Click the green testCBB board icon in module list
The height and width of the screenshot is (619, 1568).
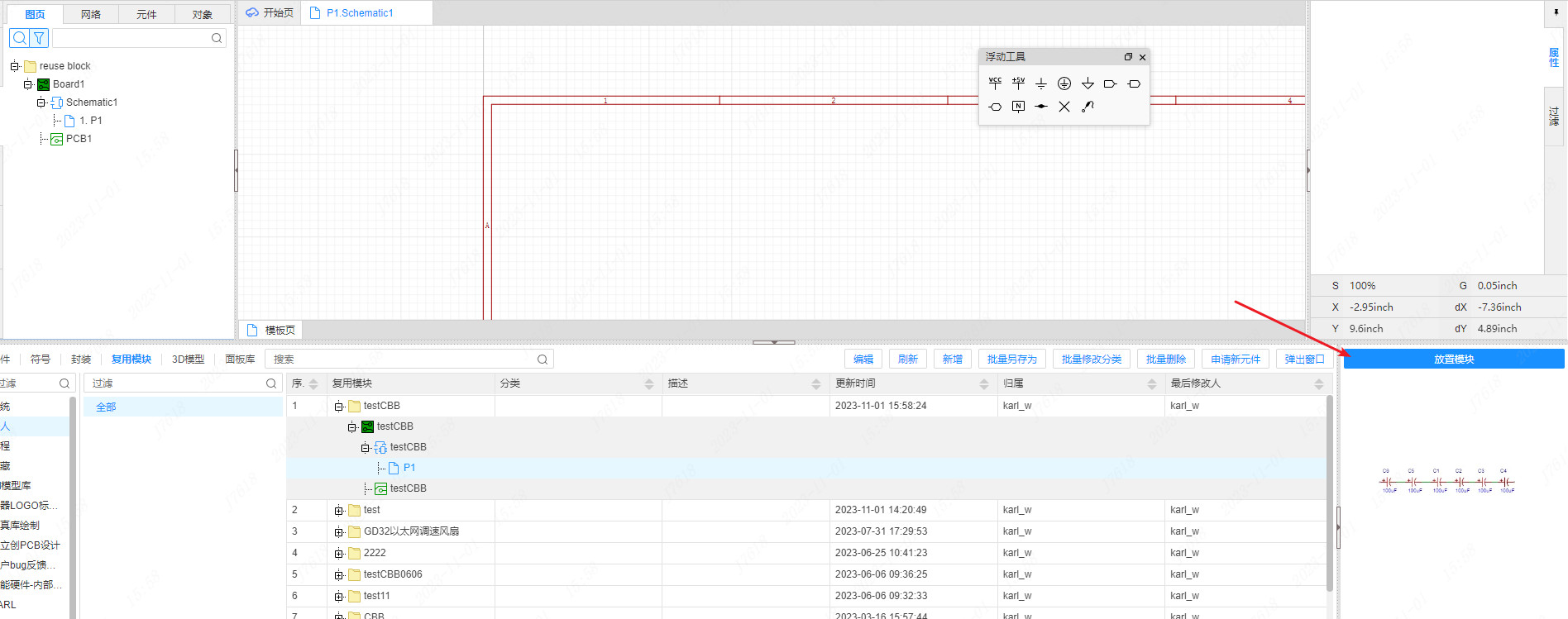367,426
